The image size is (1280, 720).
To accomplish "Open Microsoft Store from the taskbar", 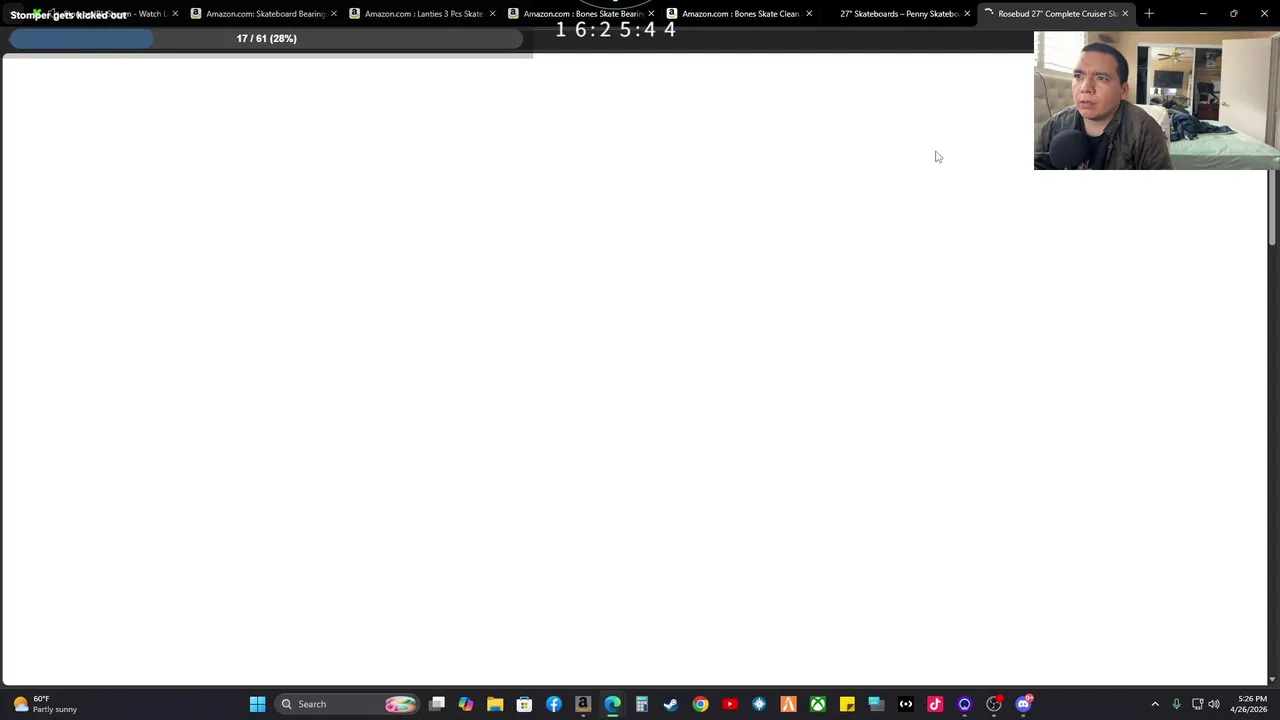I will tap(524, 704).
